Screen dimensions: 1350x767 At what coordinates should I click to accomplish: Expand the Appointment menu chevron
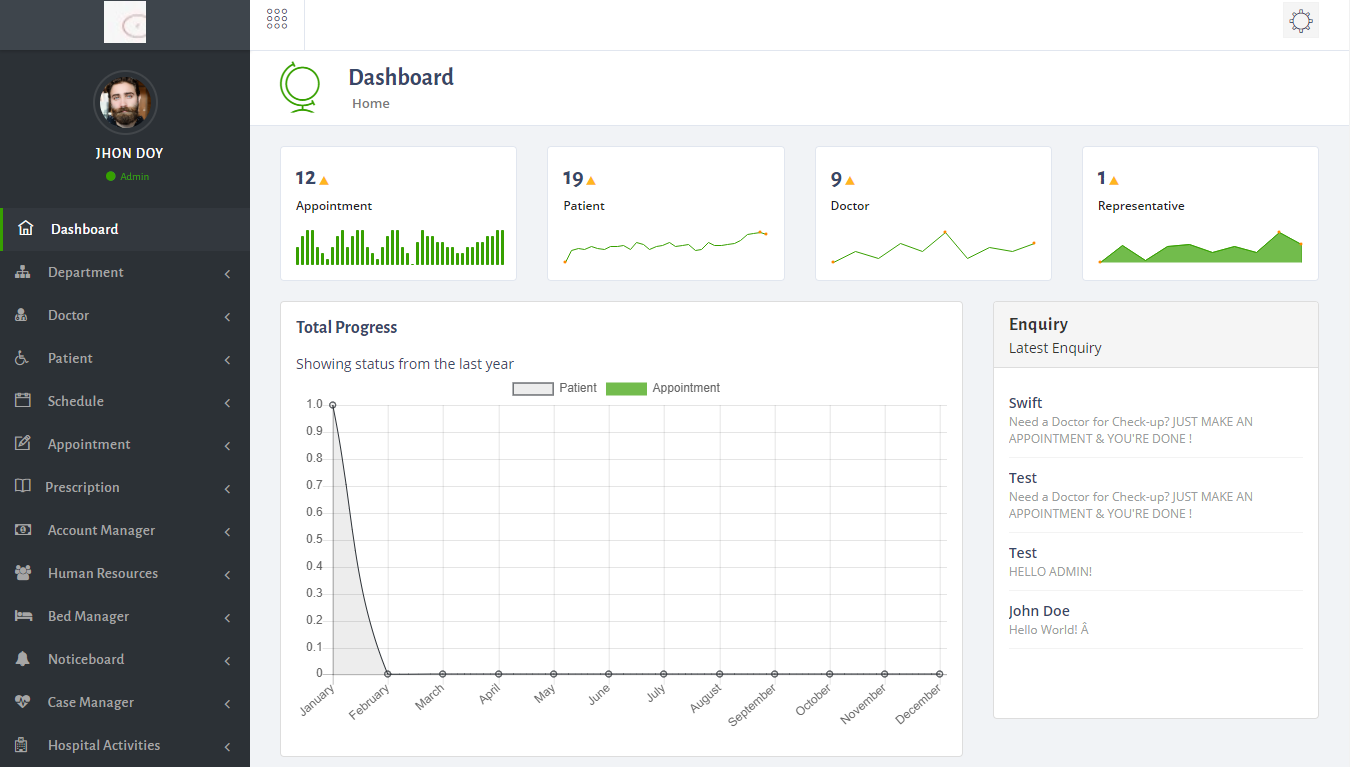click(227, 445)
